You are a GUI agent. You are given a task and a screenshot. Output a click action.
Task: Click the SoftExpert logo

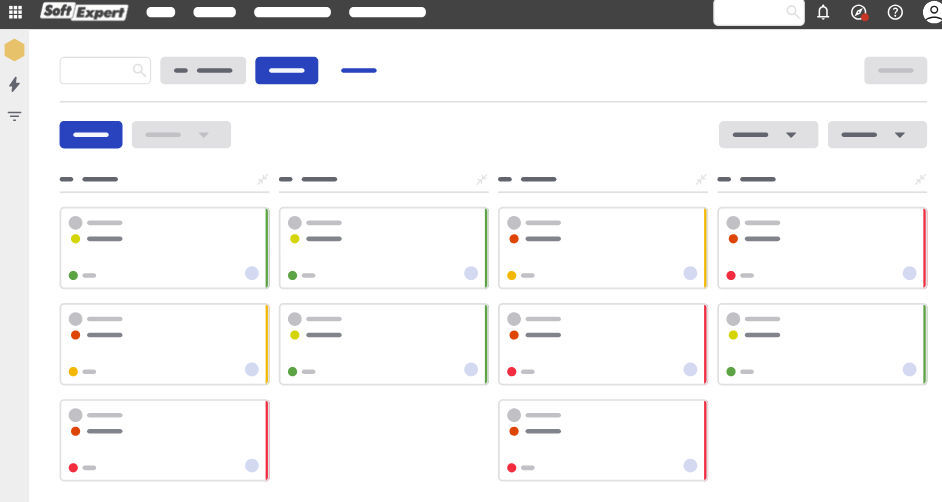tap(84, 12)
